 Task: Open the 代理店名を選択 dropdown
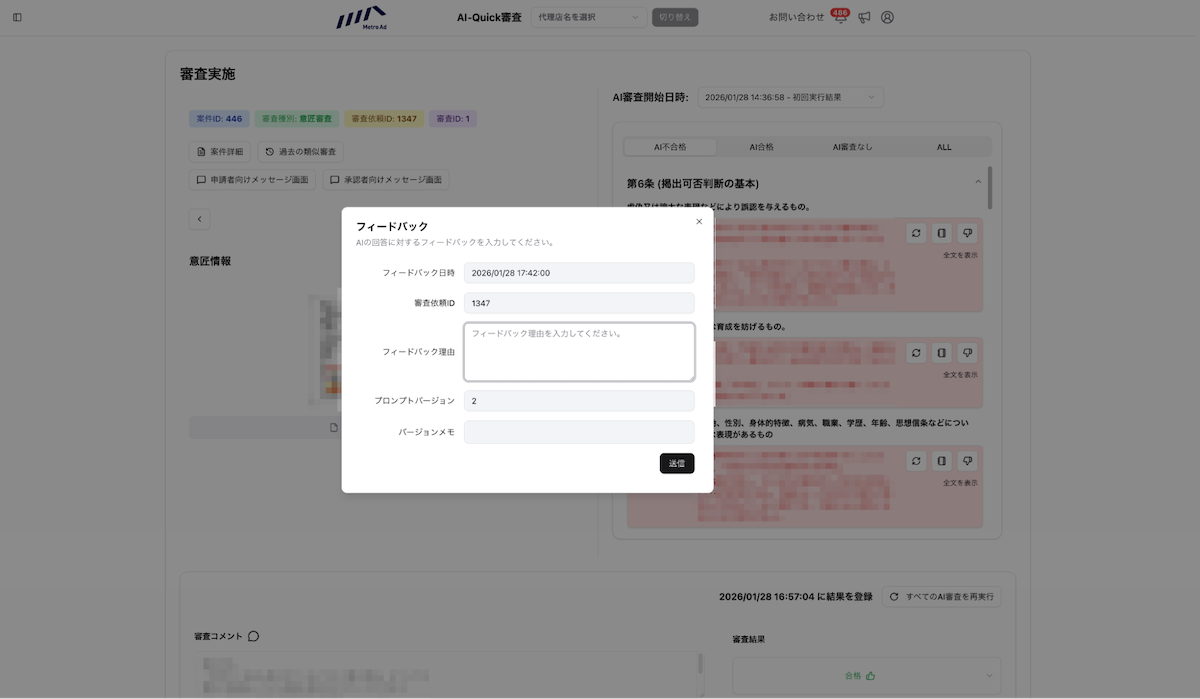click(589, 17)
